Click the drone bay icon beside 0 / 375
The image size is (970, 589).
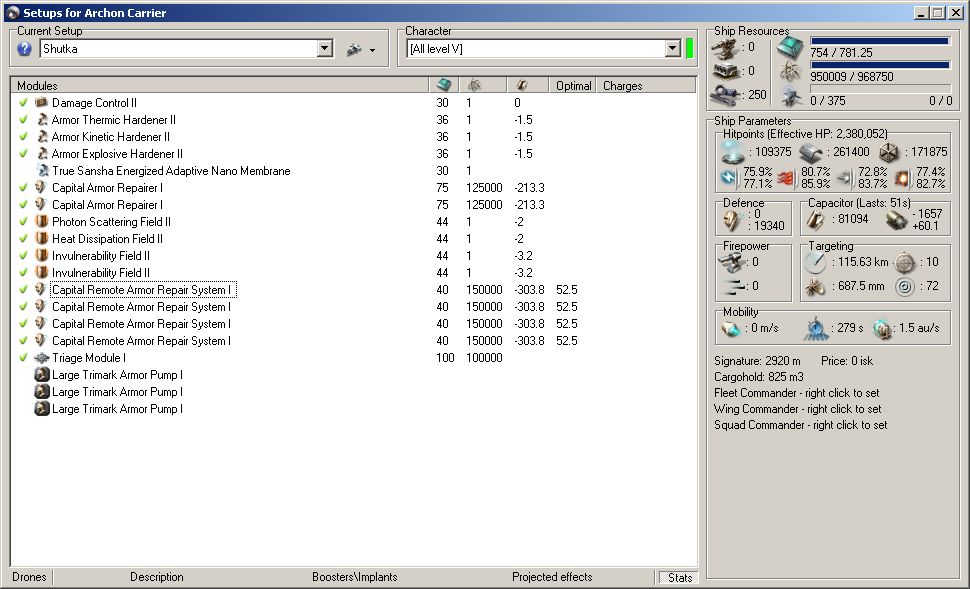coord(791,96)
